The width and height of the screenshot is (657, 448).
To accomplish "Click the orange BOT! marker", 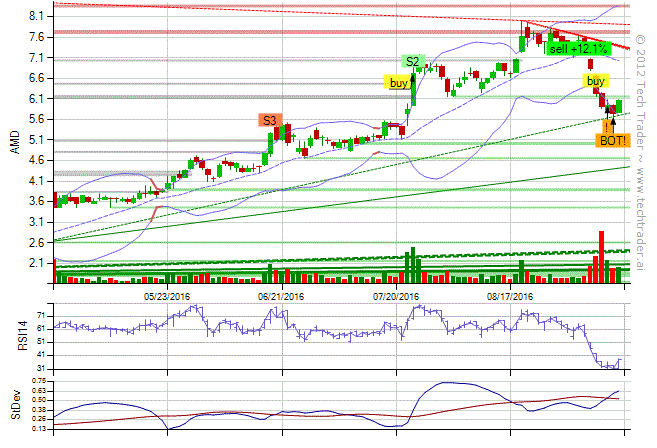I will point(613,141).
